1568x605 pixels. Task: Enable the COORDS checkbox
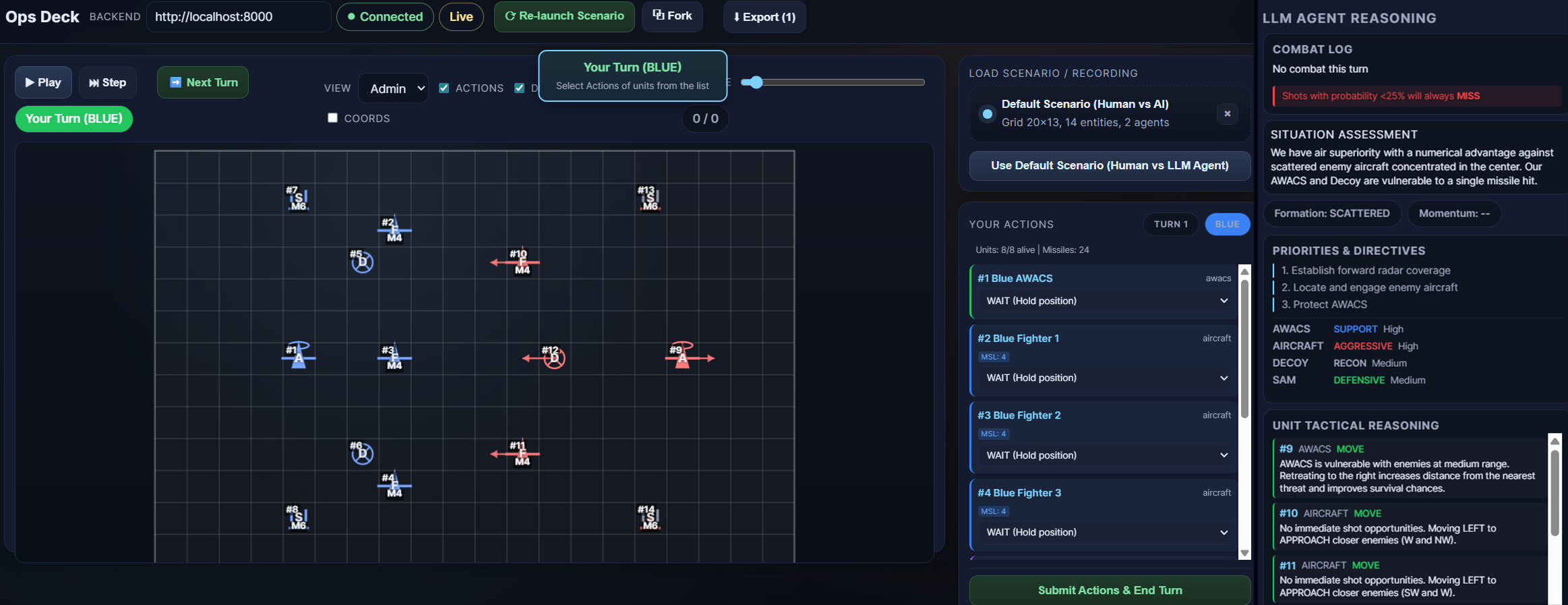[x=332, y=118]
